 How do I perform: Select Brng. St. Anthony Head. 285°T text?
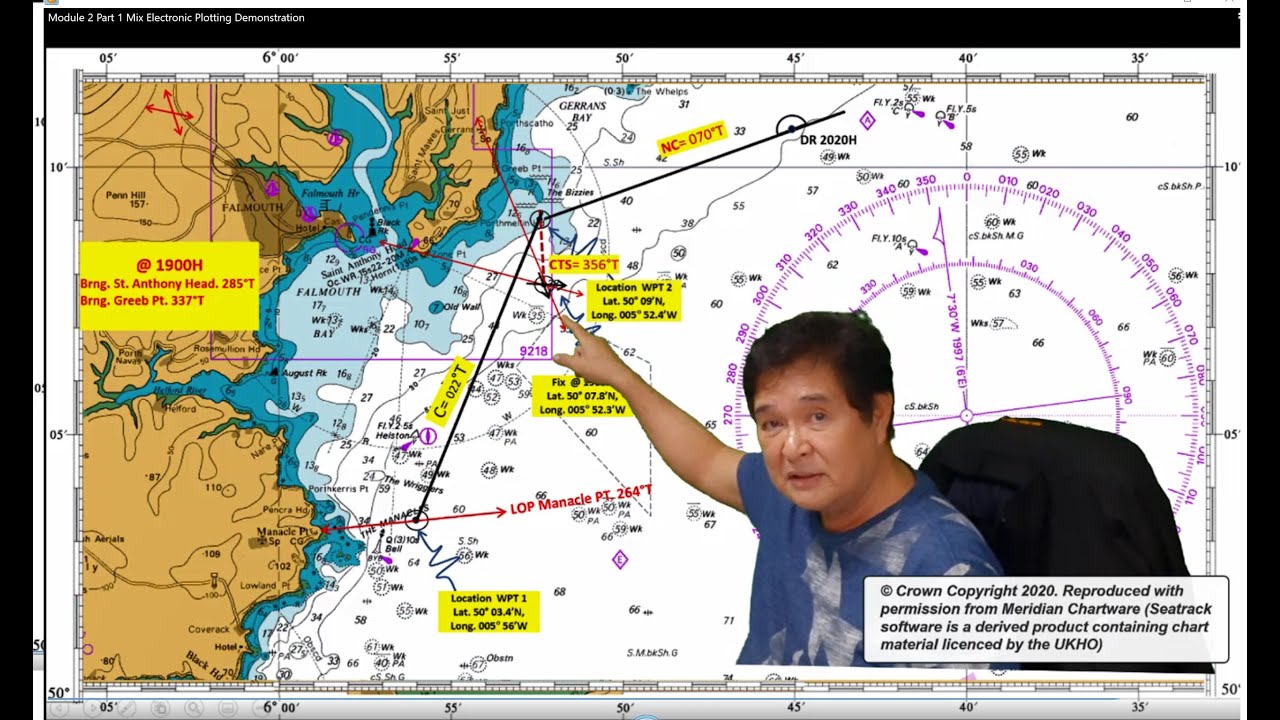point(168,285)
